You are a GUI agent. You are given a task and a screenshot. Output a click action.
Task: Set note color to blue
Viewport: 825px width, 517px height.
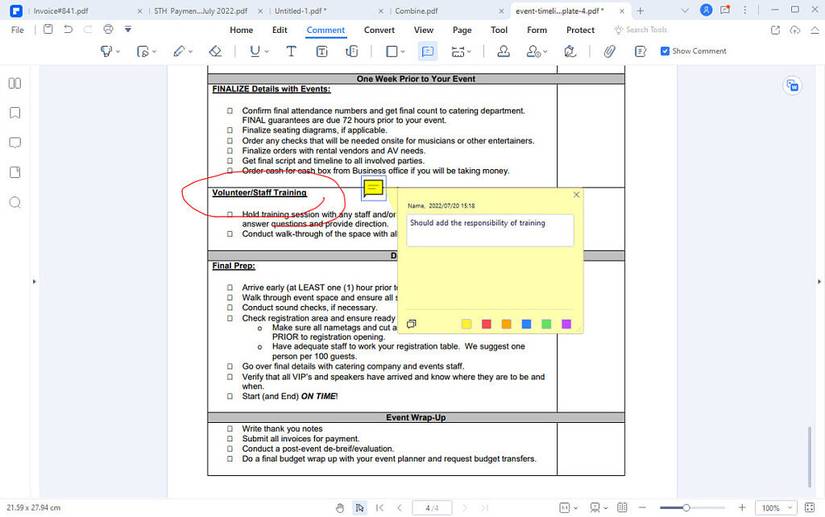click(526, 324)
